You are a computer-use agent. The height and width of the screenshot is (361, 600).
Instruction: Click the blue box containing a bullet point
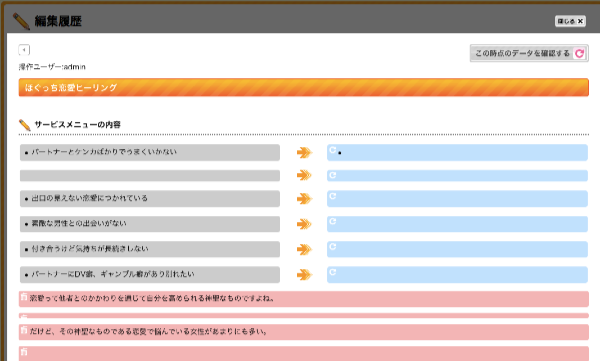tap(457, 152)
